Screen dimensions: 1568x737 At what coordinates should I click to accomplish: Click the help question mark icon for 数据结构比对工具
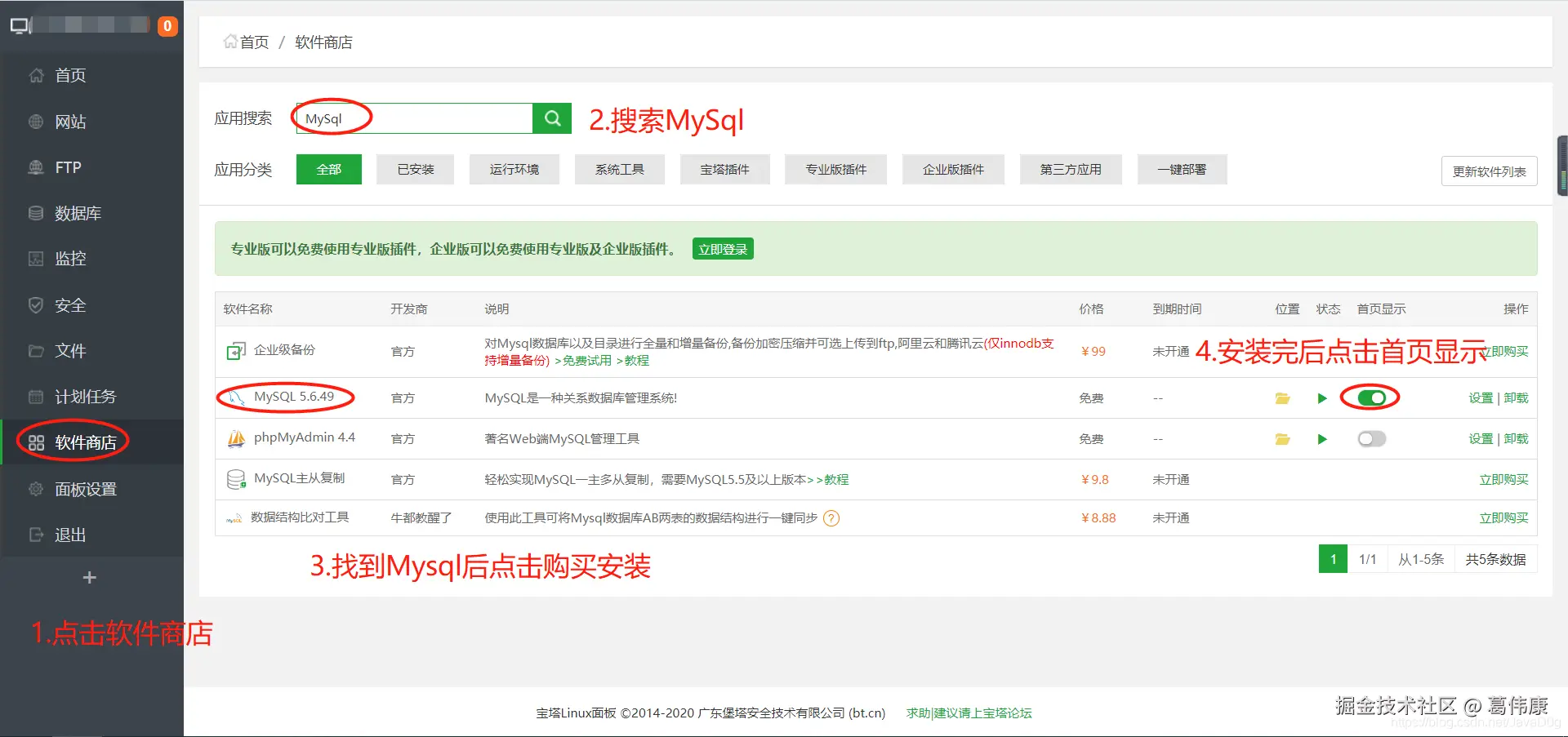pyautogui.click(x=831, y=518)
